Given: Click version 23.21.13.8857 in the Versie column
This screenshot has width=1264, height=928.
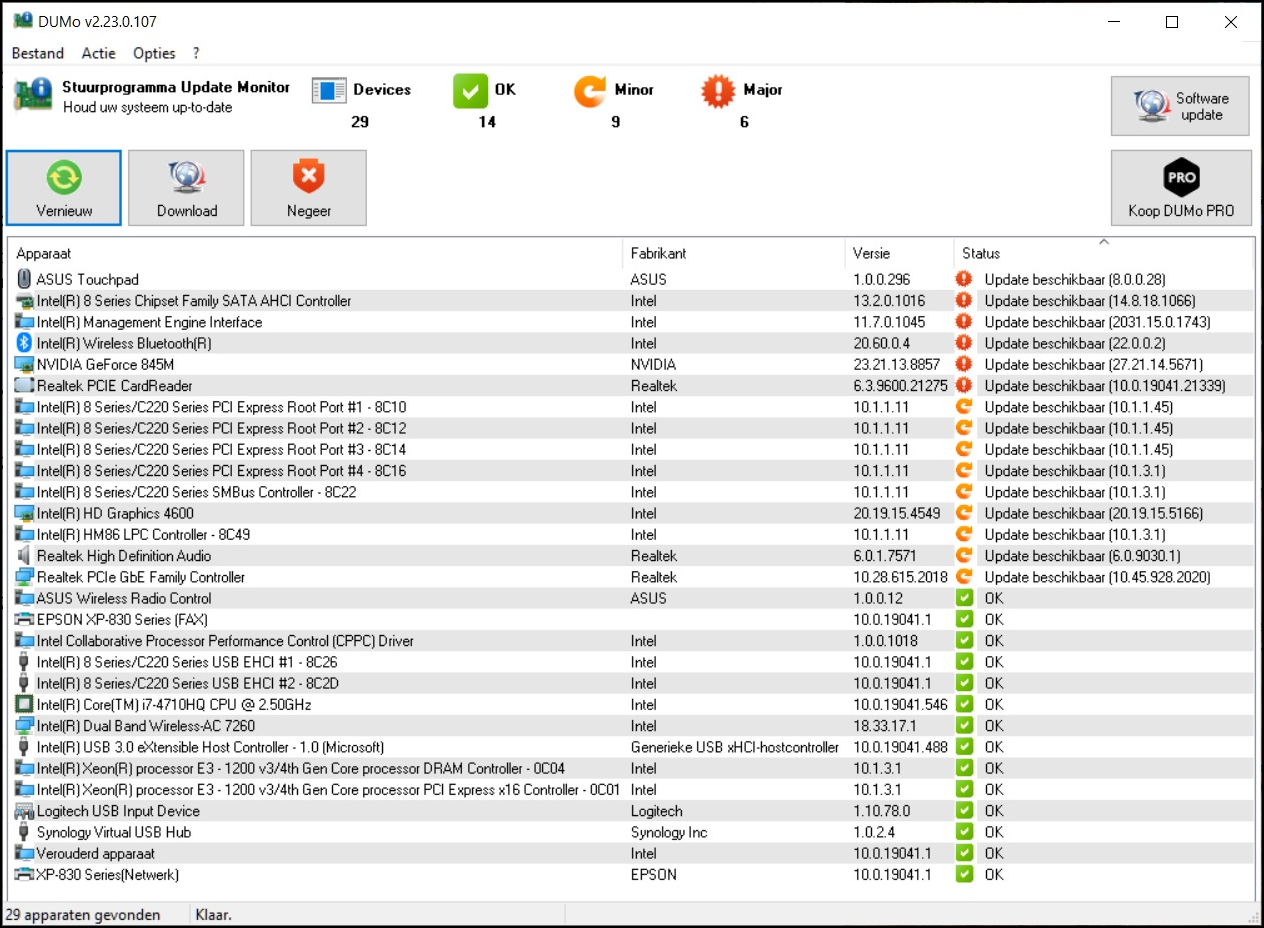Looking at the screenshot, I should click(897, 365).
